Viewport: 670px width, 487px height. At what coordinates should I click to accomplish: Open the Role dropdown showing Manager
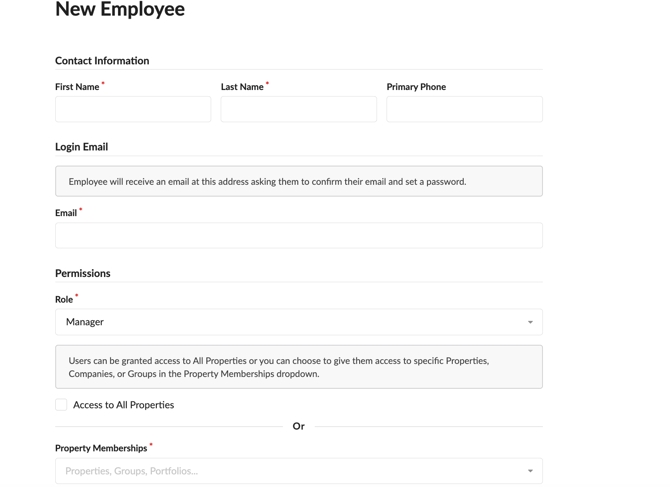299,322
